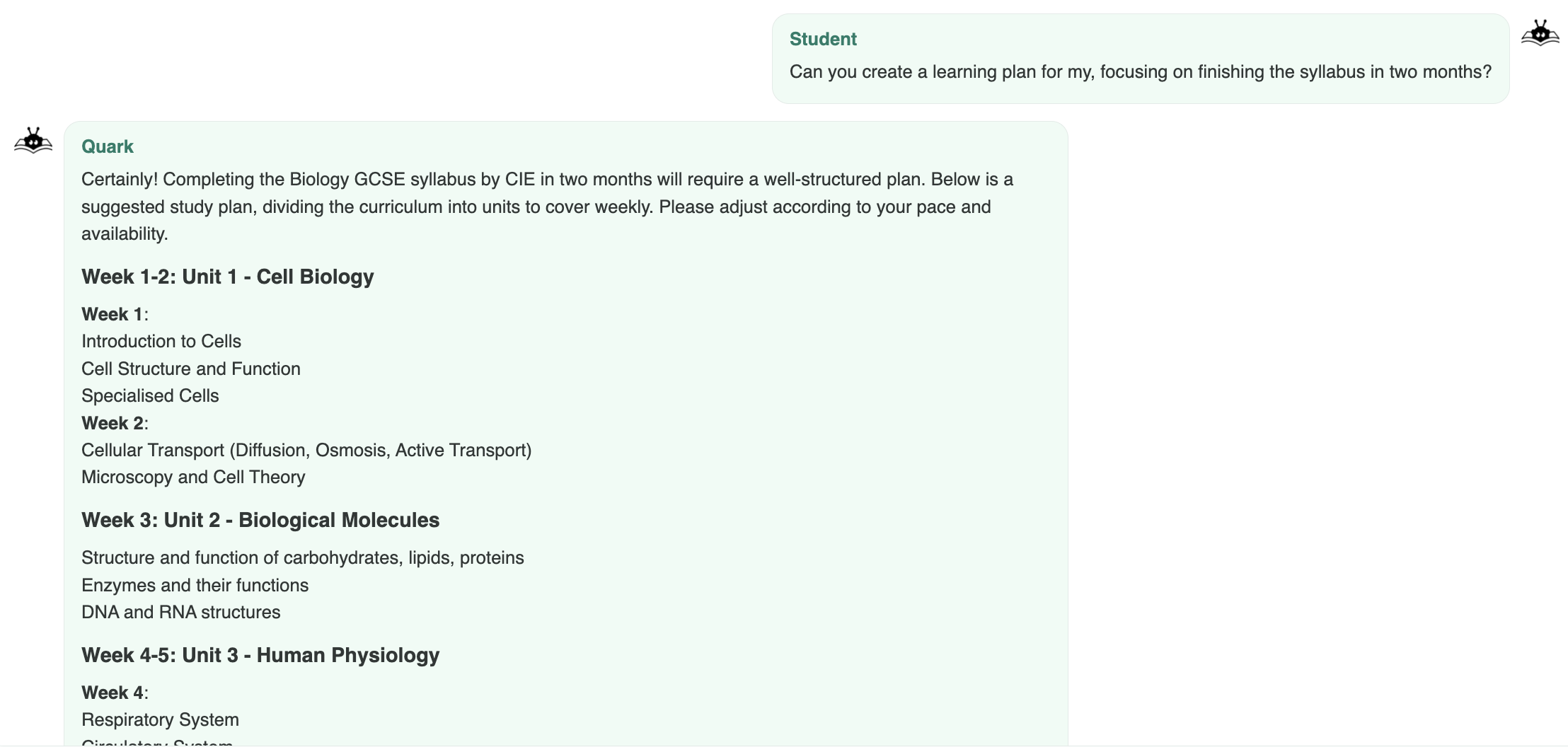
Task: Click the carbohydrates, lipids, proteins line
Action: pos(303,558)
